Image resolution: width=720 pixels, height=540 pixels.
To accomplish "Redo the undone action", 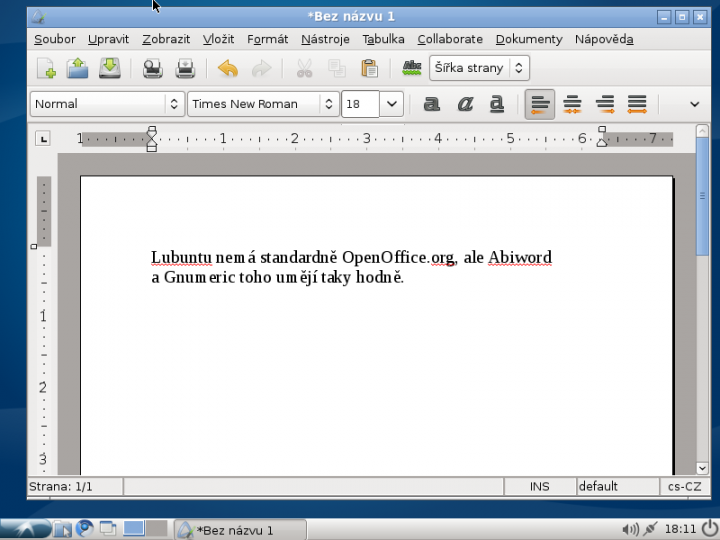I will pos(261,69).
